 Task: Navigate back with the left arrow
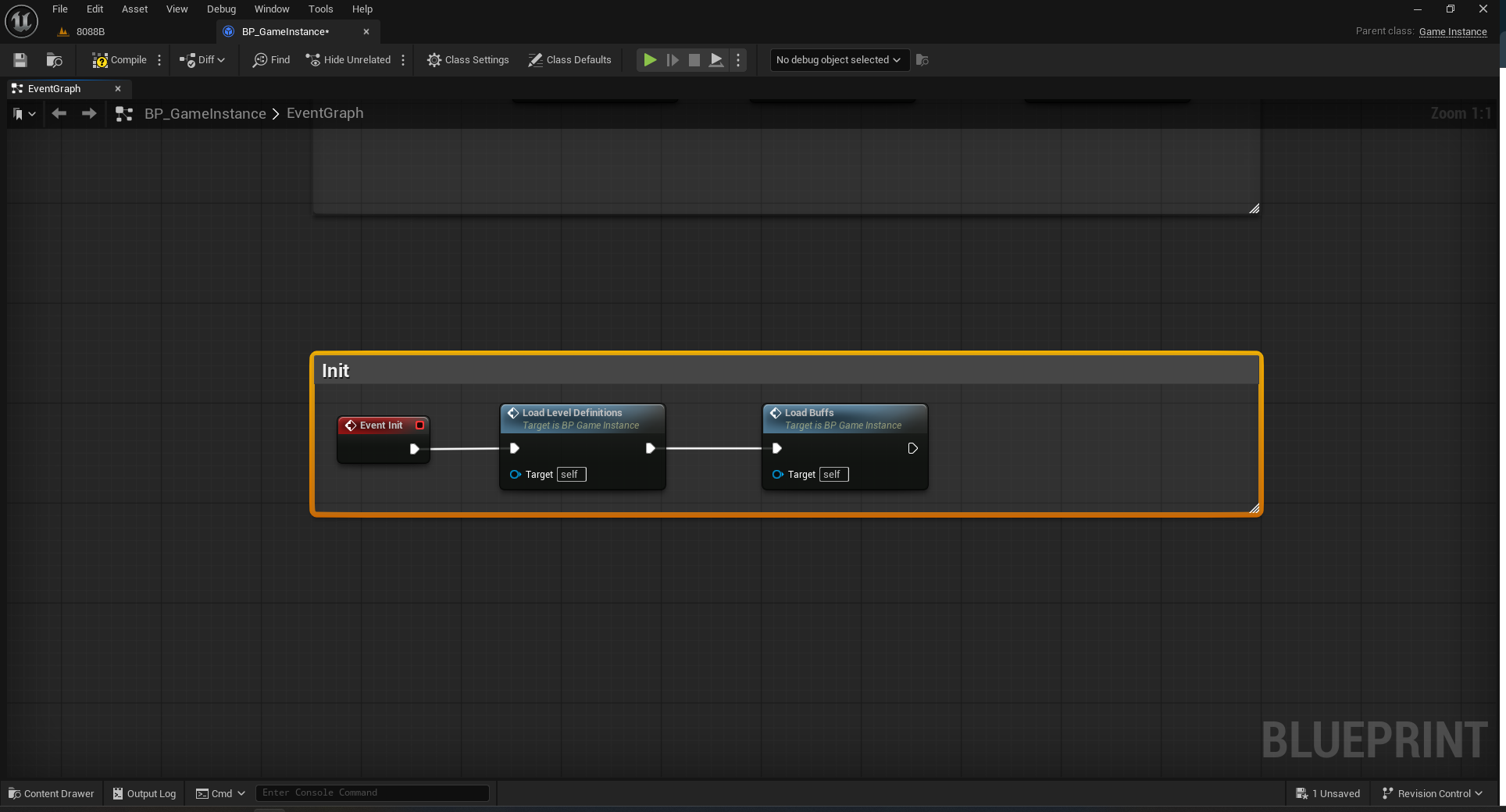pyautogui.click(x=59, y=114)
